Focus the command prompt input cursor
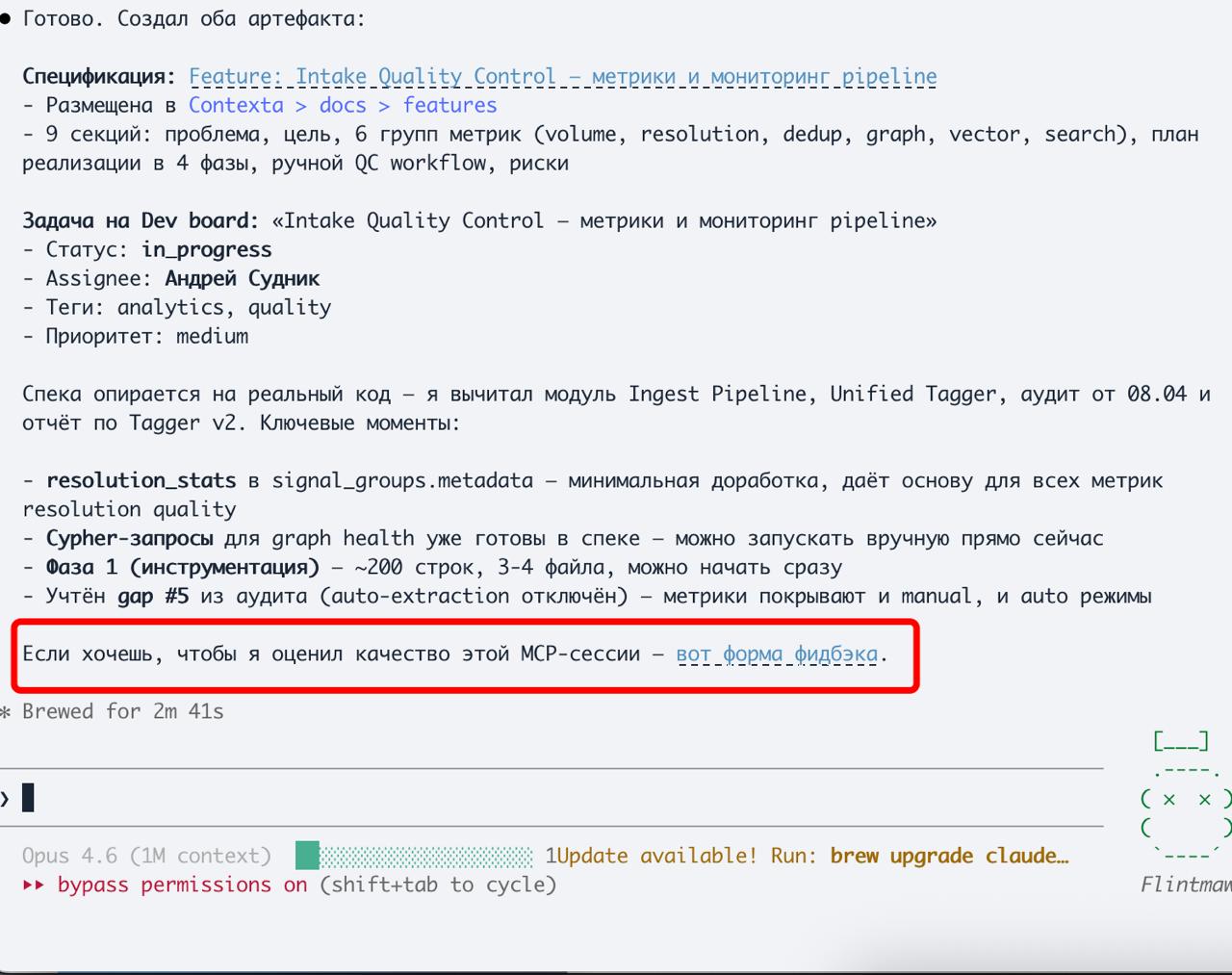 pyautogui.click(x=28, y=798)
